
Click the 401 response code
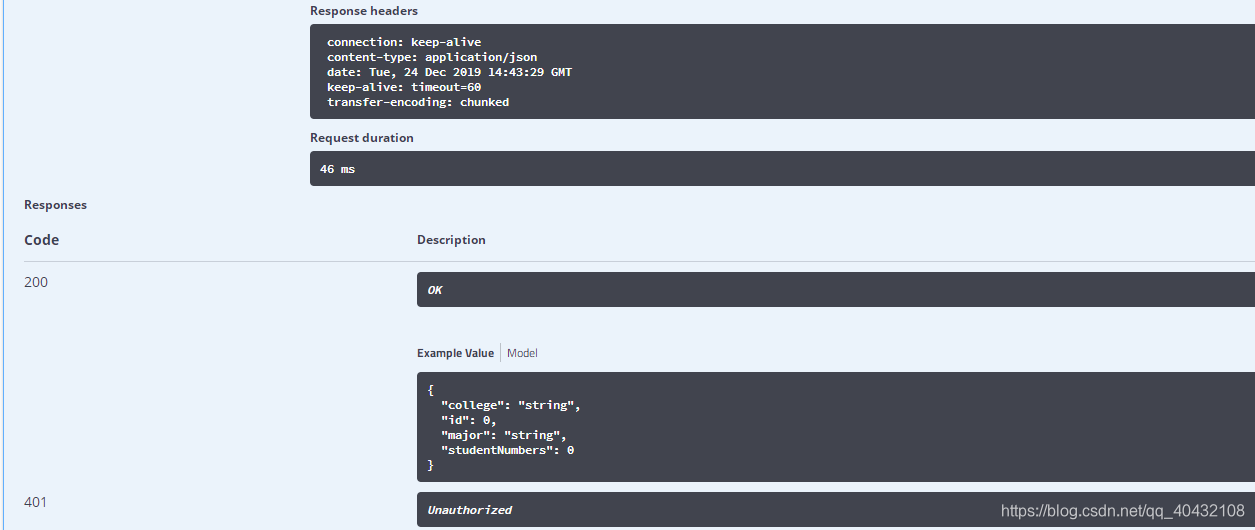[36, 502]
